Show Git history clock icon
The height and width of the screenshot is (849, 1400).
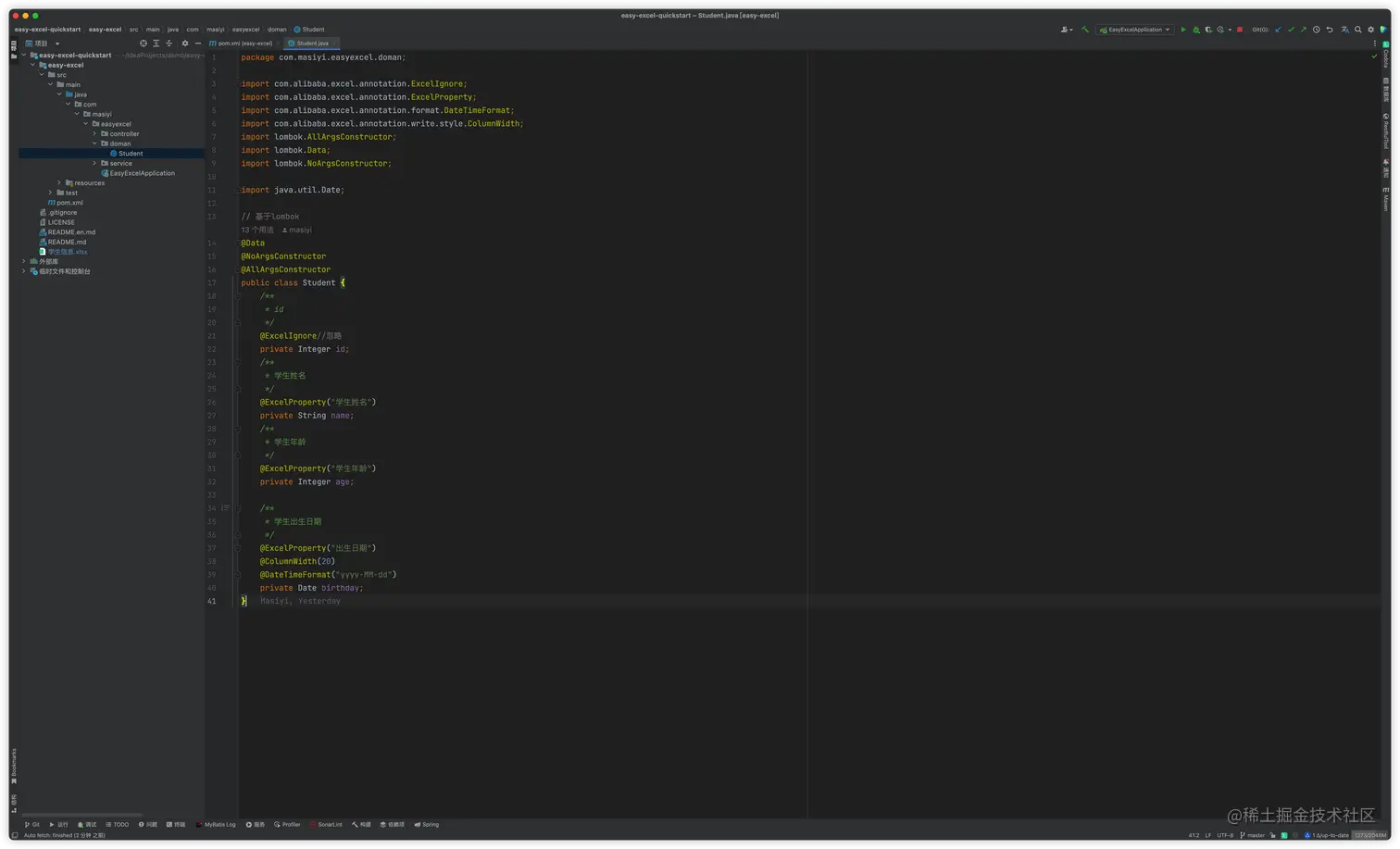click(x=1317, y=30)
